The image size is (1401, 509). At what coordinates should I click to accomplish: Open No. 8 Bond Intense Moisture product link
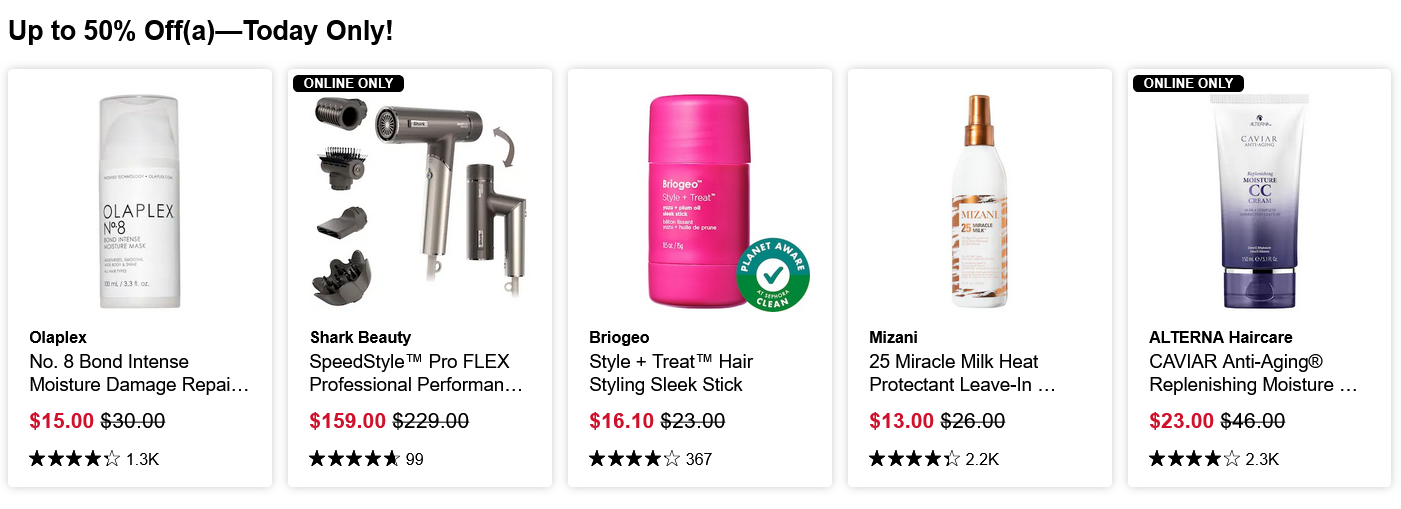pyautogui.click(x=139, y=373)
